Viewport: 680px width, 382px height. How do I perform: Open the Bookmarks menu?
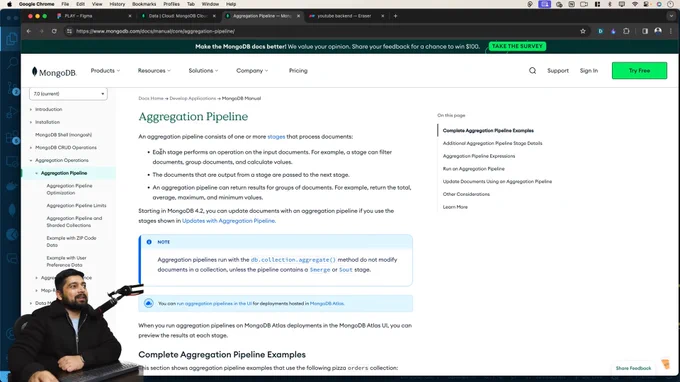[144, 4]
